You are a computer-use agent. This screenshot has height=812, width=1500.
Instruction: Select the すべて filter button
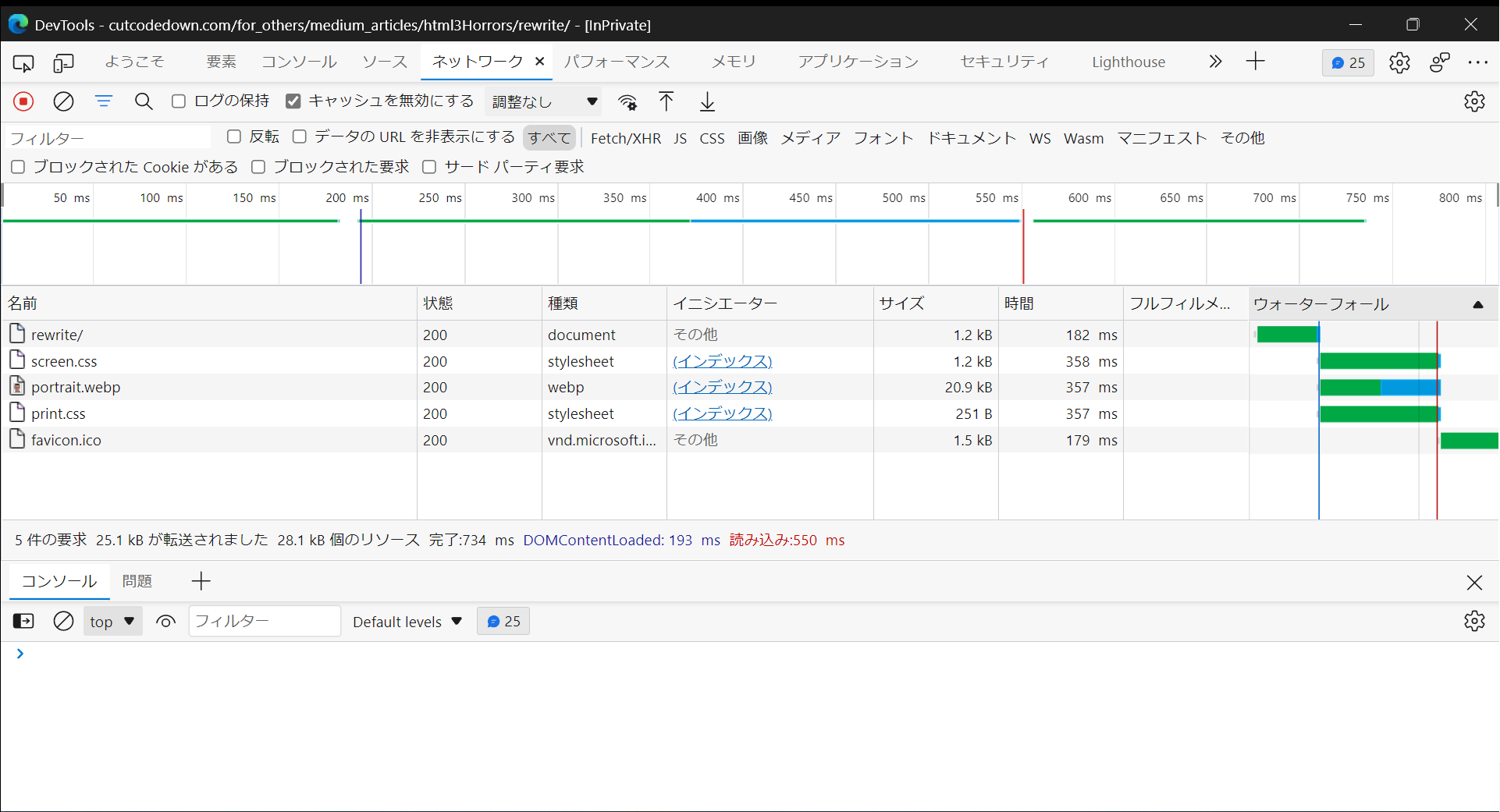[549, 138]
